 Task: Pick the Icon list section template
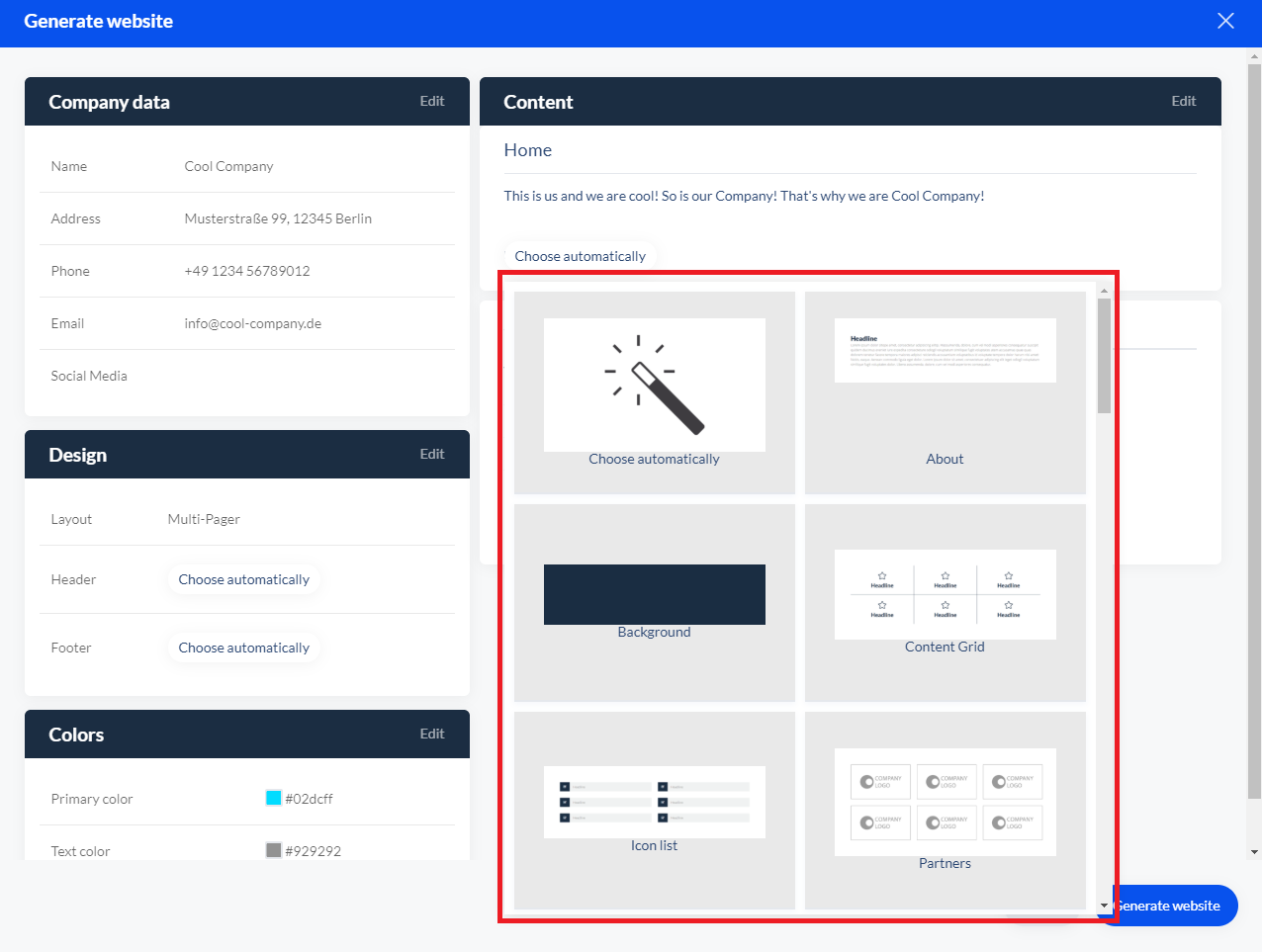[654, 810]
